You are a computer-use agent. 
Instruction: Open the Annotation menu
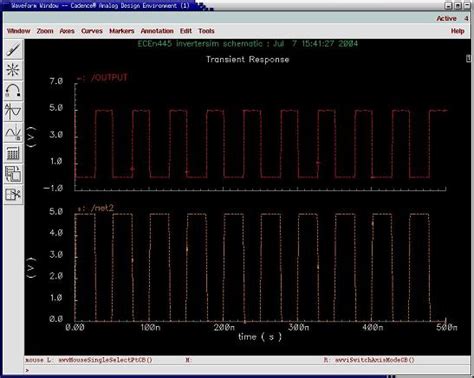tap(157, 31)
